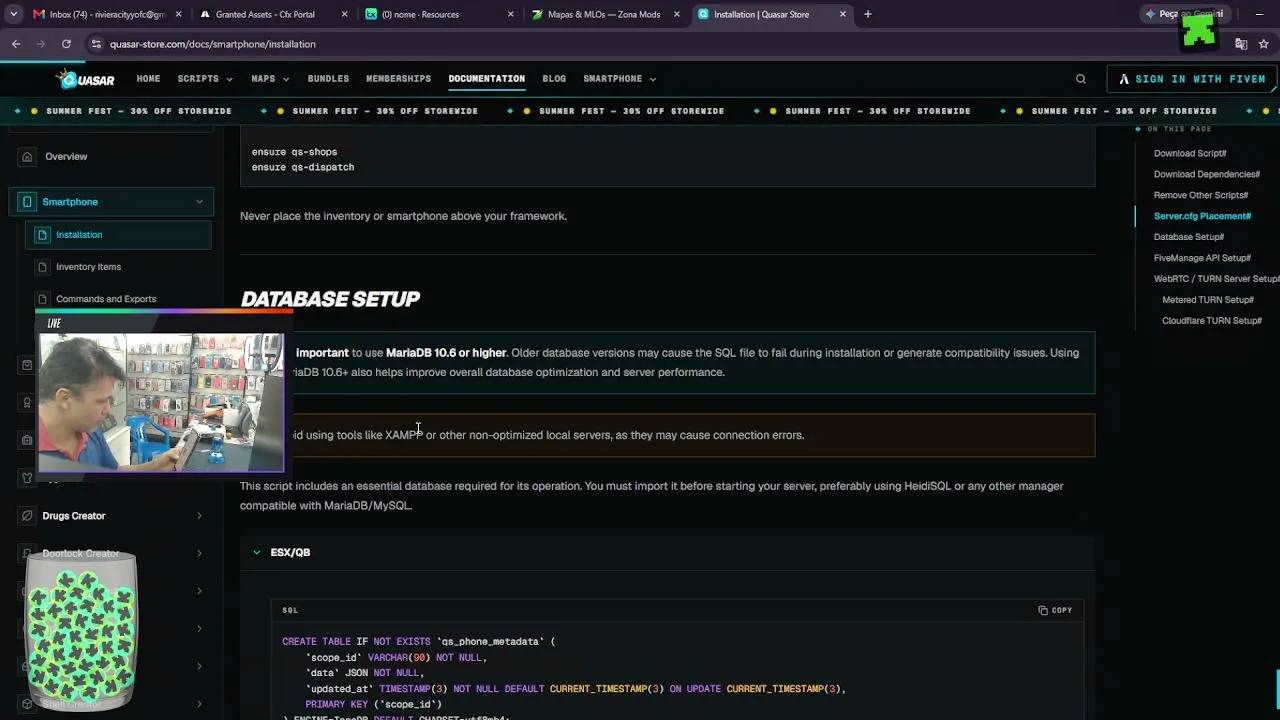Jump to Metered TURN Setup link

(1208, 300)
